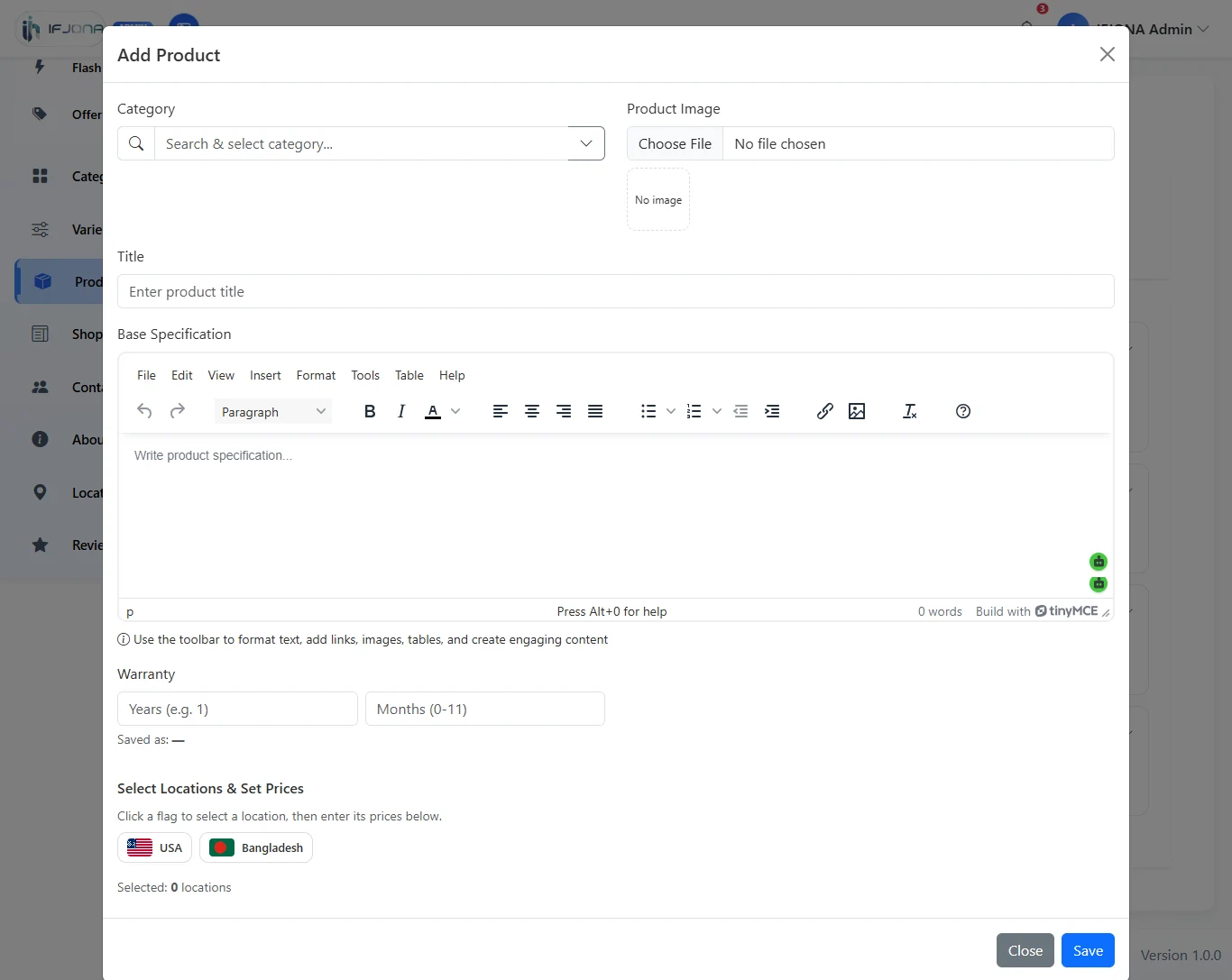Open the IFJONA Admin user menu
This screenshot has width=1232, height=980.
1135,29
